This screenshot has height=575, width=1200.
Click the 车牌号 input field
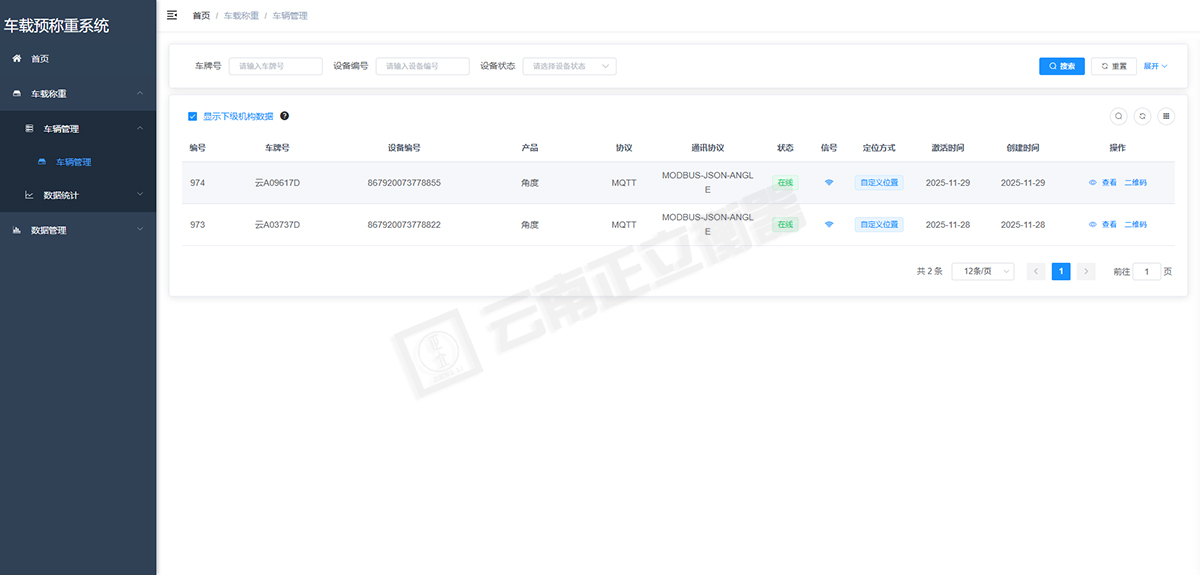(x=275, y=66)
